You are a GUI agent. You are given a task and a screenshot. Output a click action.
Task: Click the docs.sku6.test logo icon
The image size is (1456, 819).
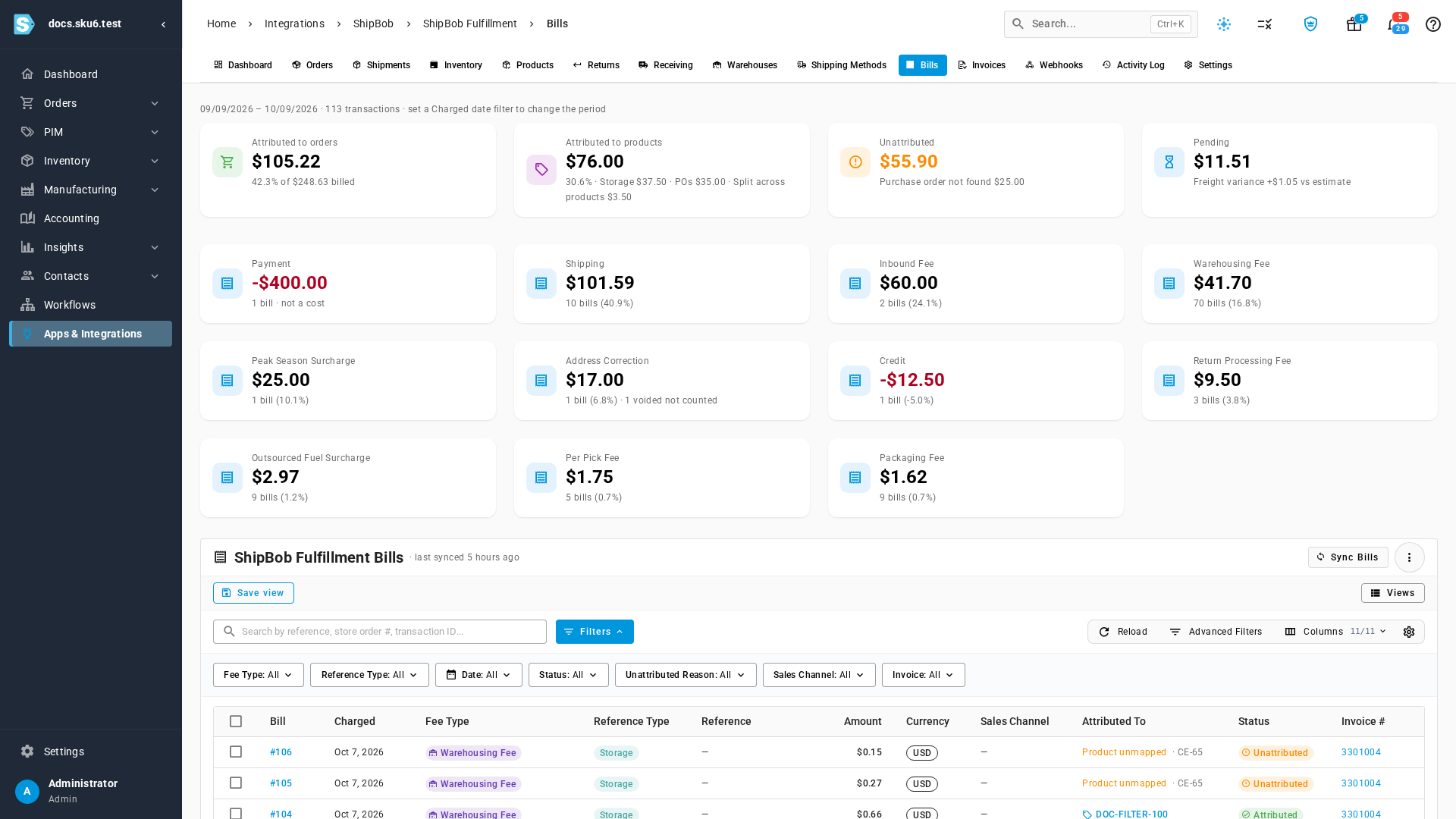(x=24, y=24)
